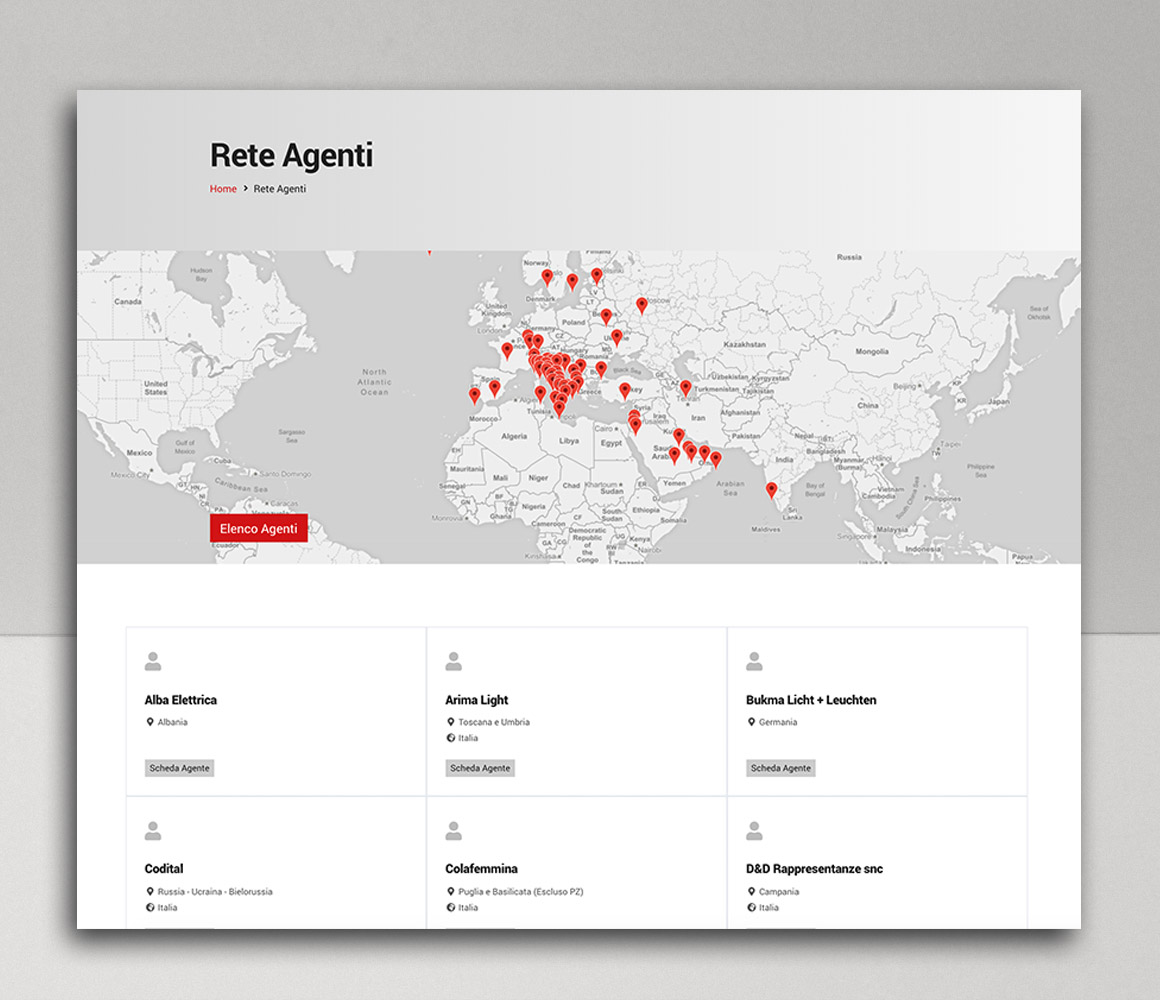Click the 'Puglia e Basilicata (Escluso PZ)' text
Viewport: 1160px width, 1000px height.
click(x=520, y=891)
